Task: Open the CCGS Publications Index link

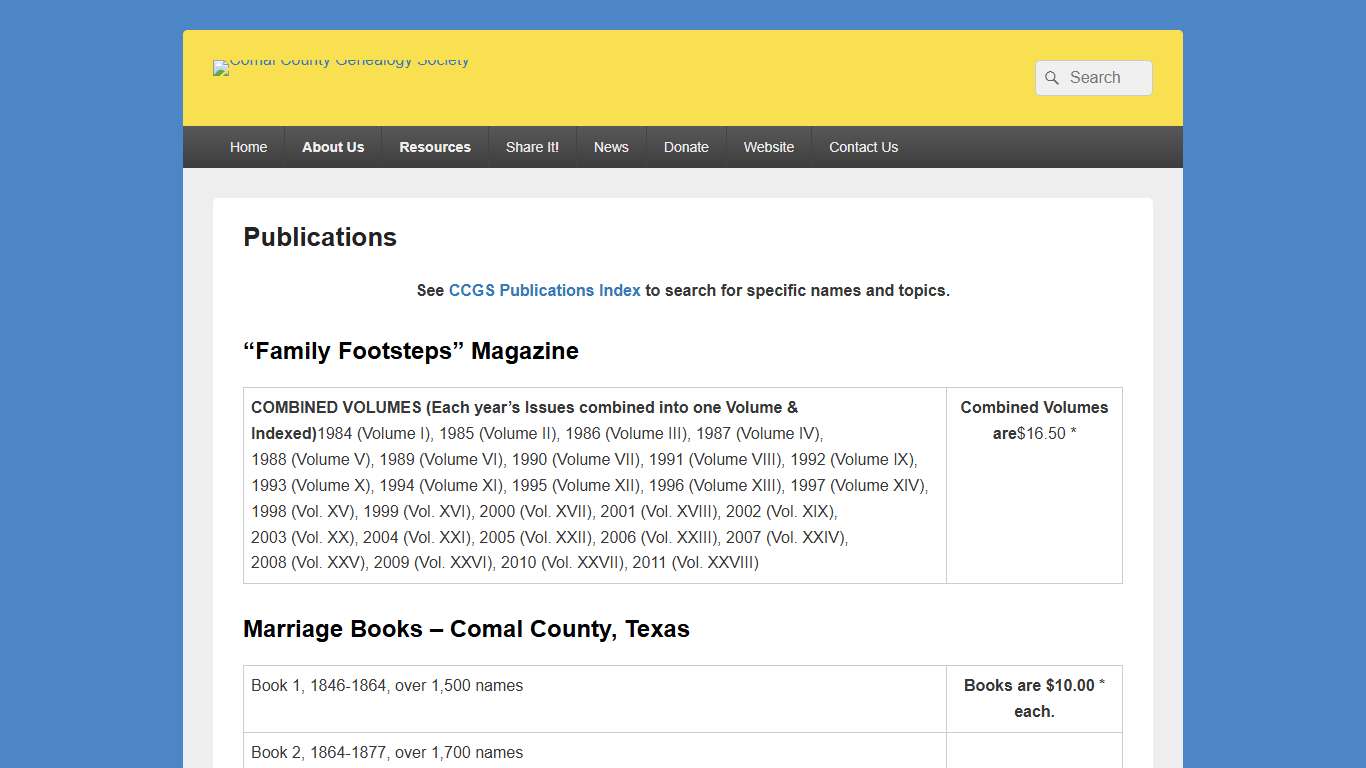Action: click(544, 290)
